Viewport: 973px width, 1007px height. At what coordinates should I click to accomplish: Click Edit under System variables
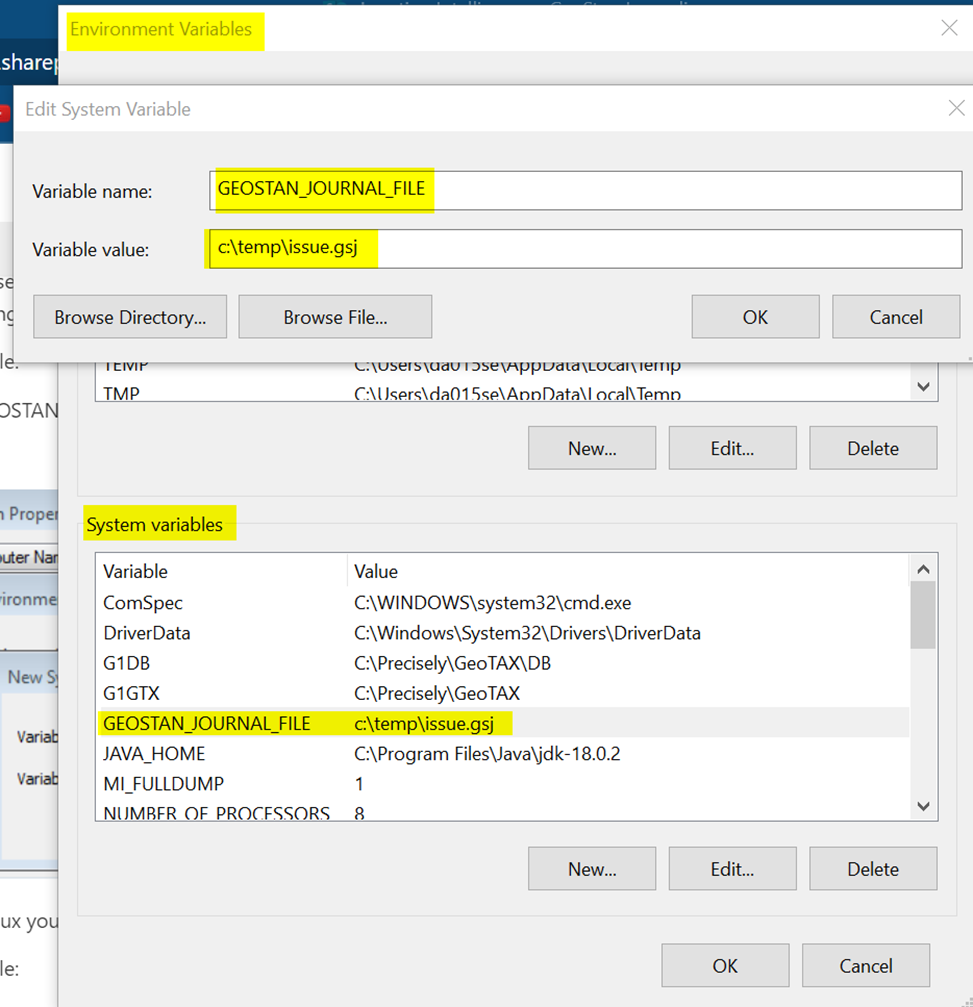[732, 868]
